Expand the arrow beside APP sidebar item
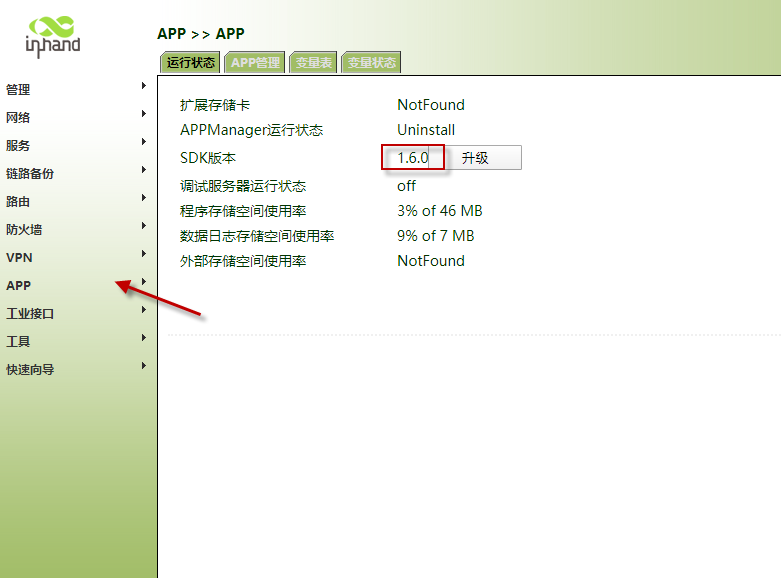Image resolution: width=781 pixels, height=578 pixels. (x=144, y=282)
